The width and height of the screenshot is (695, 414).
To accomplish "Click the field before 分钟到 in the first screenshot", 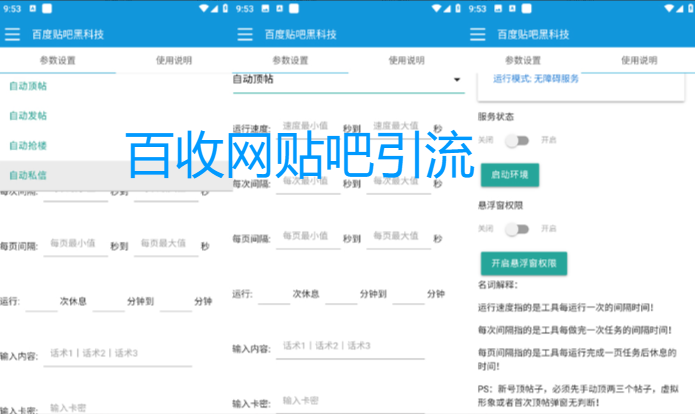I will (109, 302).
